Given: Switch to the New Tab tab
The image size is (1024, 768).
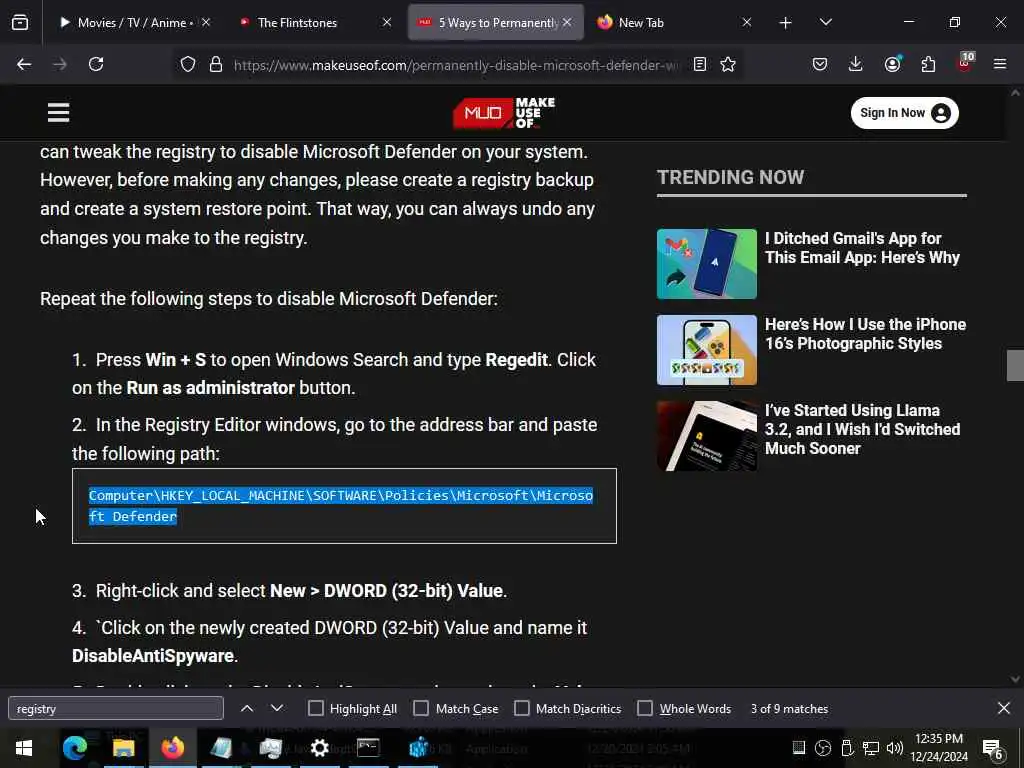Looking at the screenshot, I should [x=666, y=23].
